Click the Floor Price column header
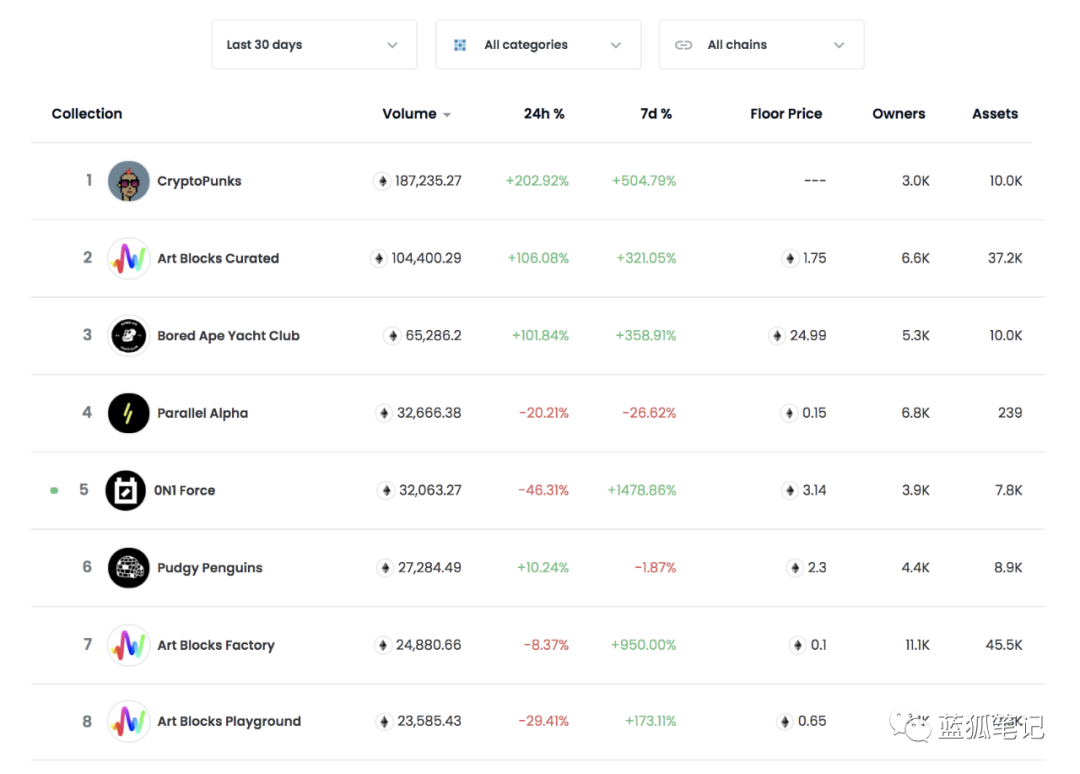Image resolution: width=1080 pixels, height=774 pixels. click(x=786, y=114)
